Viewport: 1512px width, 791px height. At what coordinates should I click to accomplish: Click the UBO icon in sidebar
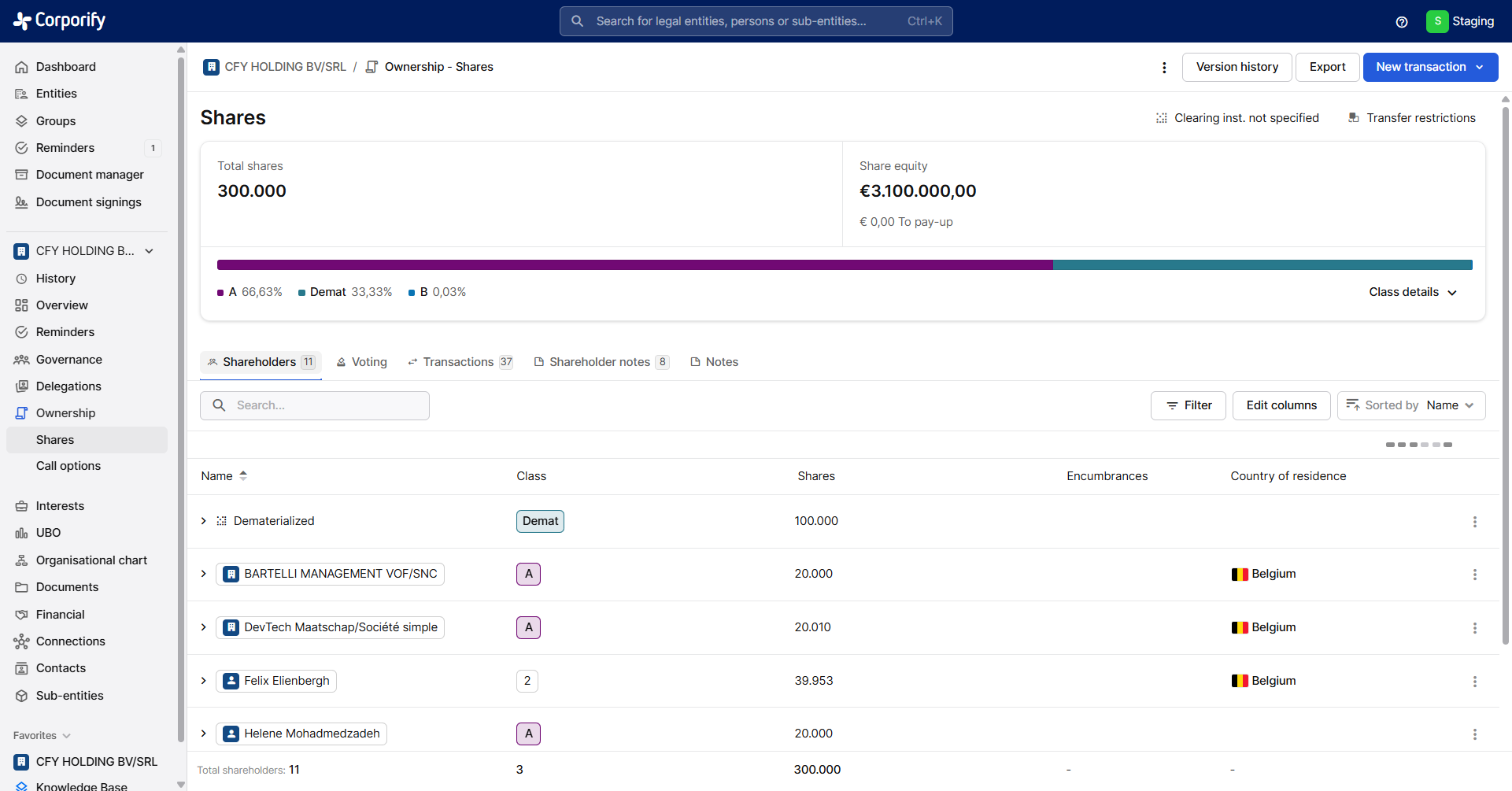coord(21,533)
